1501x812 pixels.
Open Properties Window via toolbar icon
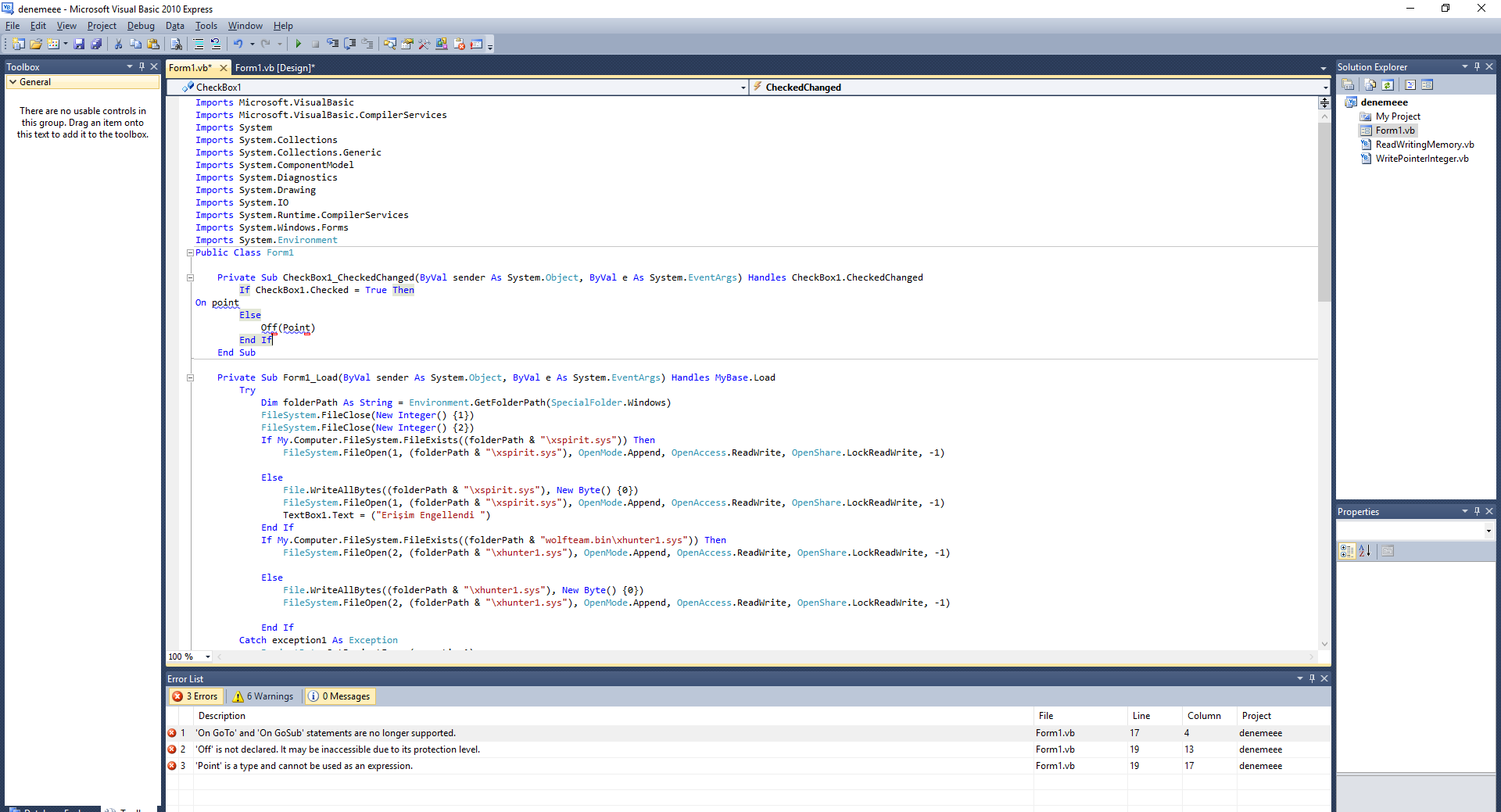coord(407,45)
